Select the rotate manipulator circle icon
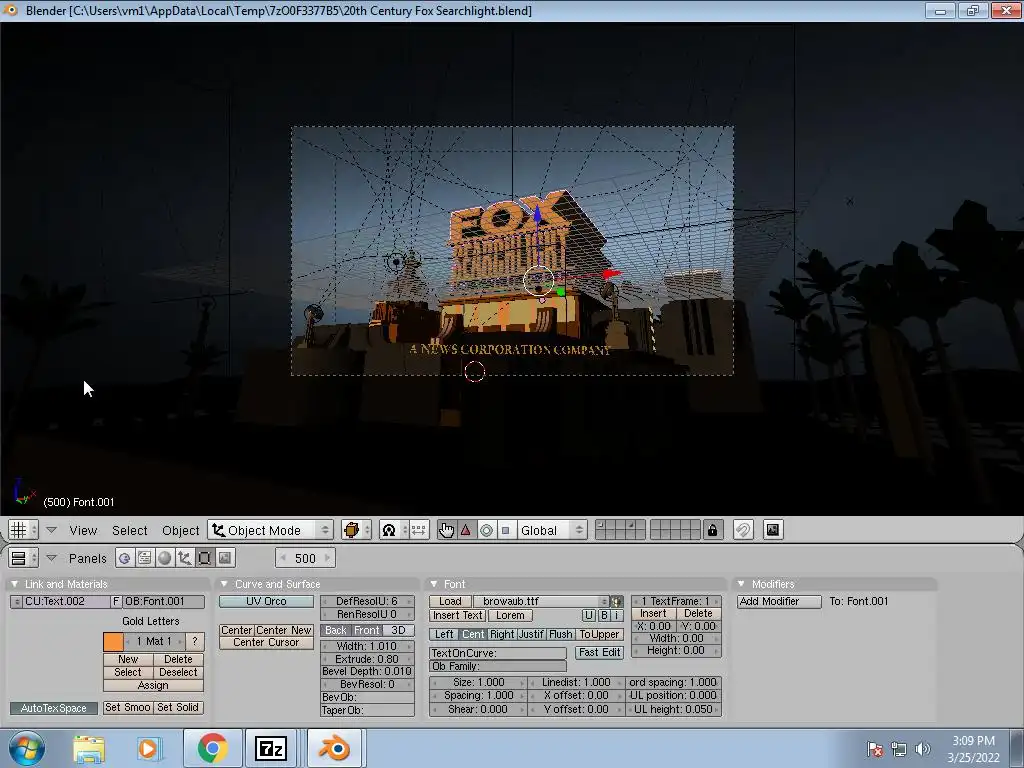1024x768 pixels. coord(487,530)
